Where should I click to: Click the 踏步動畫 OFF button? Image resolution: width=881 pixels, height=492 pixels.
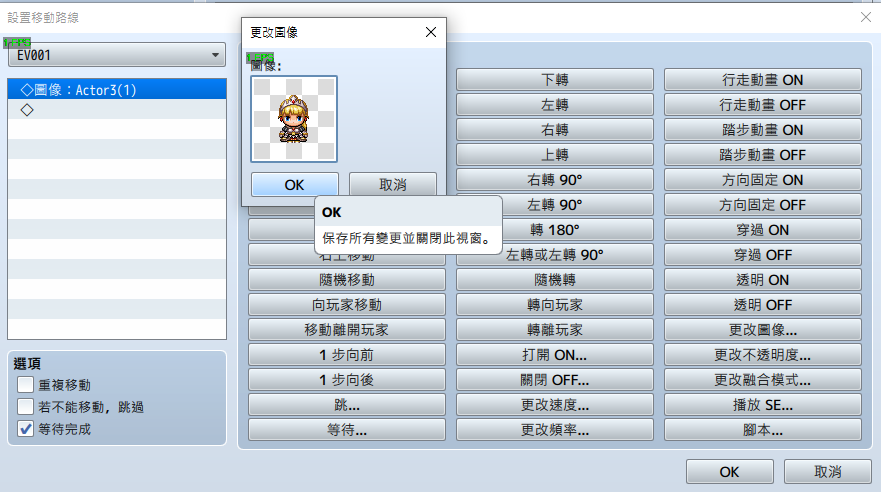pos(762,155)
